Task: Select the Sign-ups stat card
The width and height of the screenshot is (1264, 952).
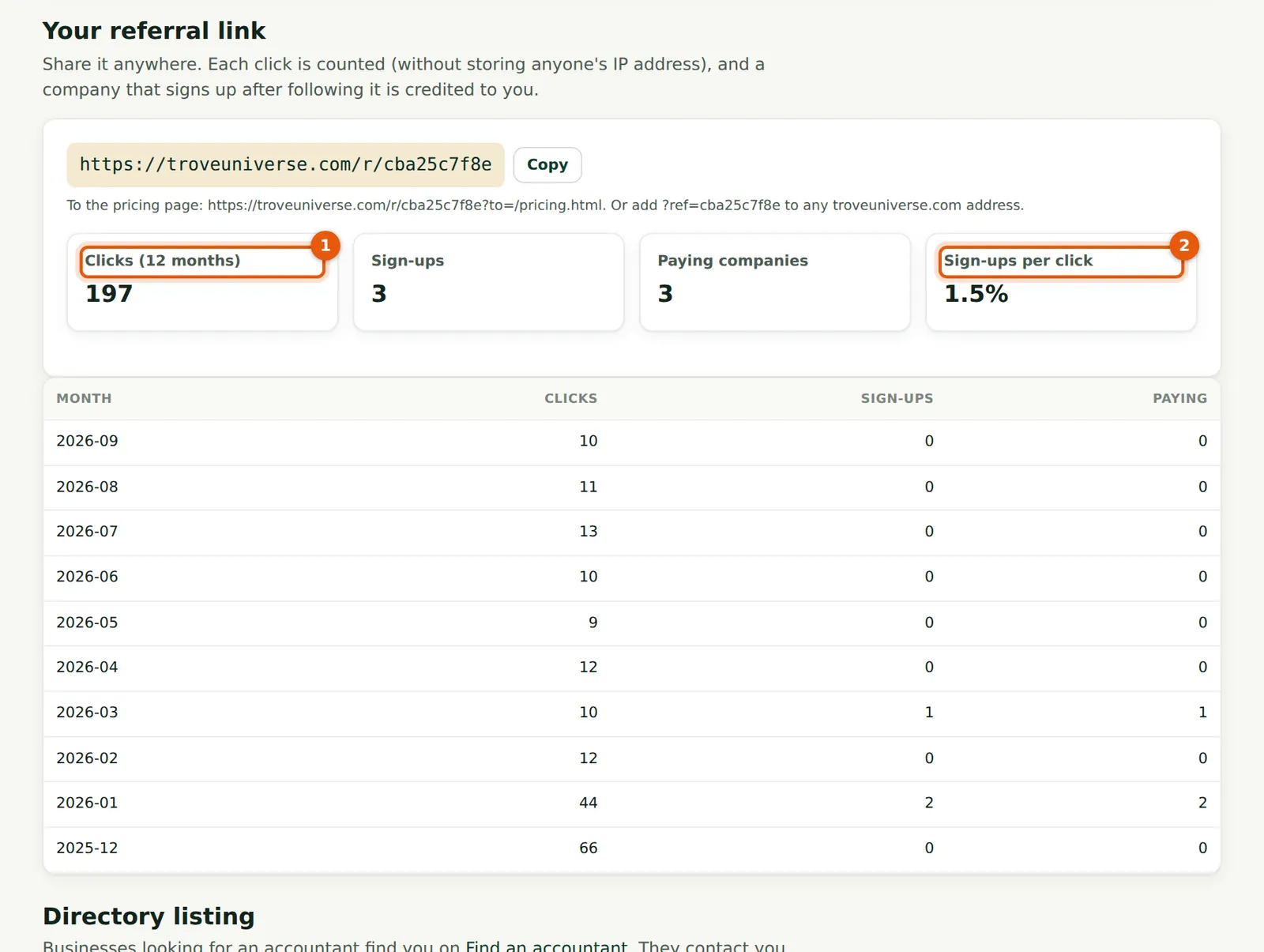Action: coord(488,282)
